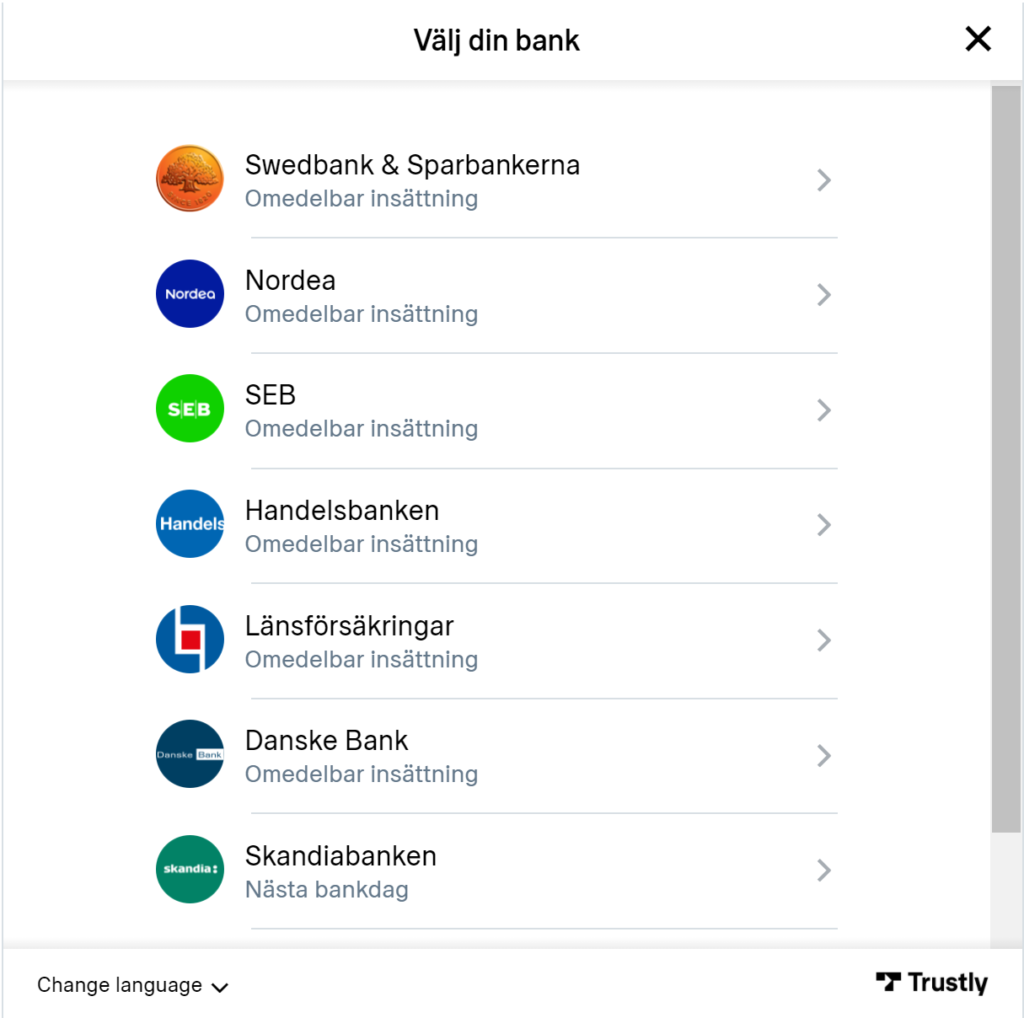Click the Nordea bank logo
The image size is (1024, 1018).
[190, 294]
